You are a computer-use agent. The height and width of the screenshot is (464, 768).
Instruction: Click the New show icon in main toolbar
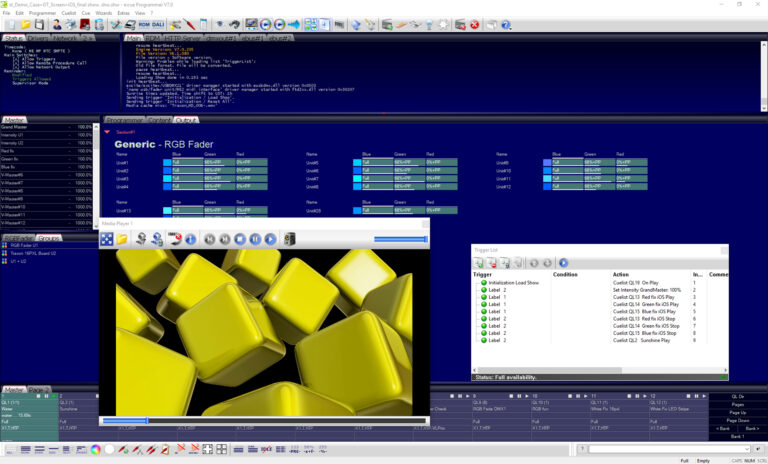pos(11,24)
